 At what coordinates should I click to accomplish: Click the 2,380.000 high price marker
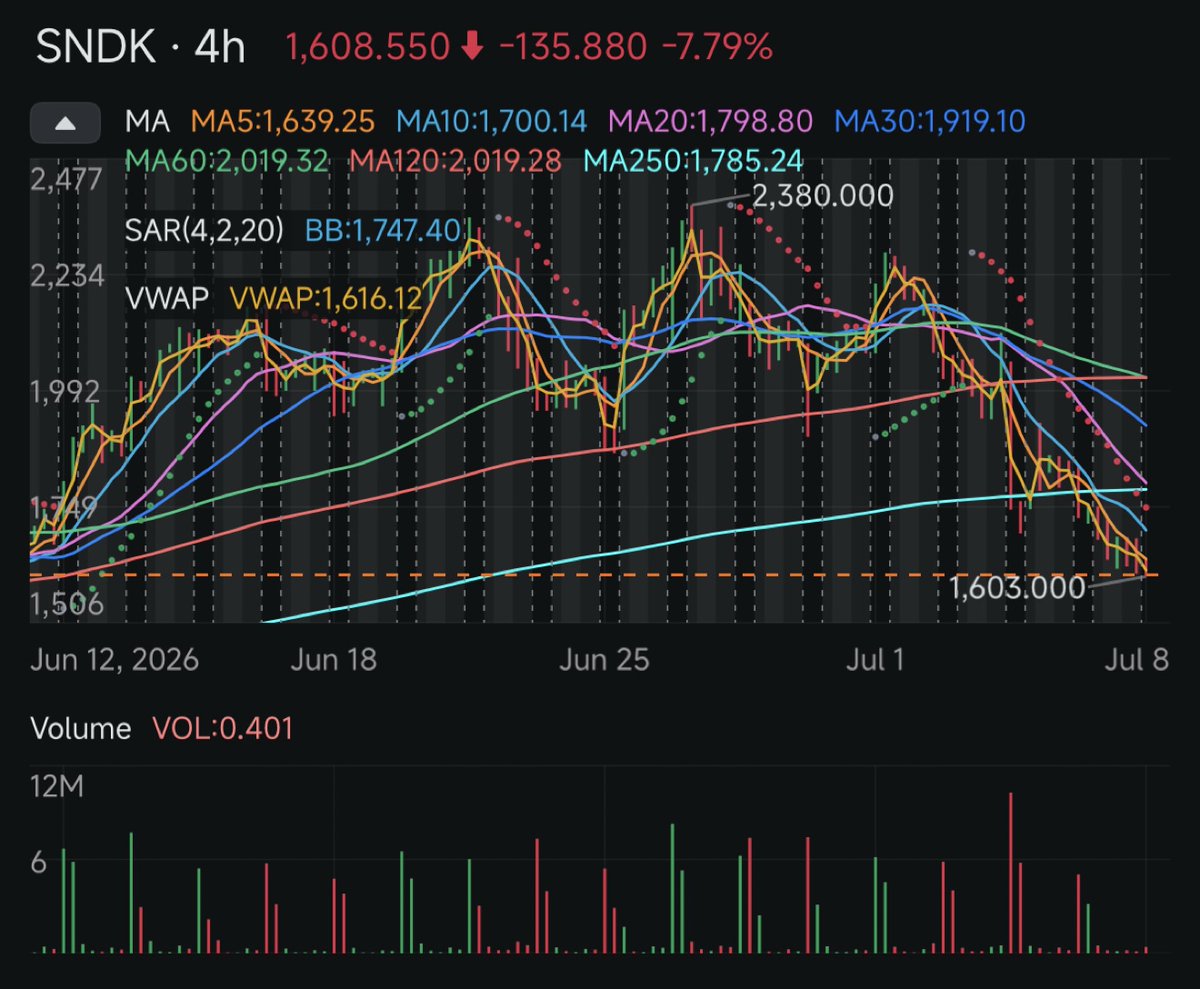pyautogui.click(x=822, y=196)
